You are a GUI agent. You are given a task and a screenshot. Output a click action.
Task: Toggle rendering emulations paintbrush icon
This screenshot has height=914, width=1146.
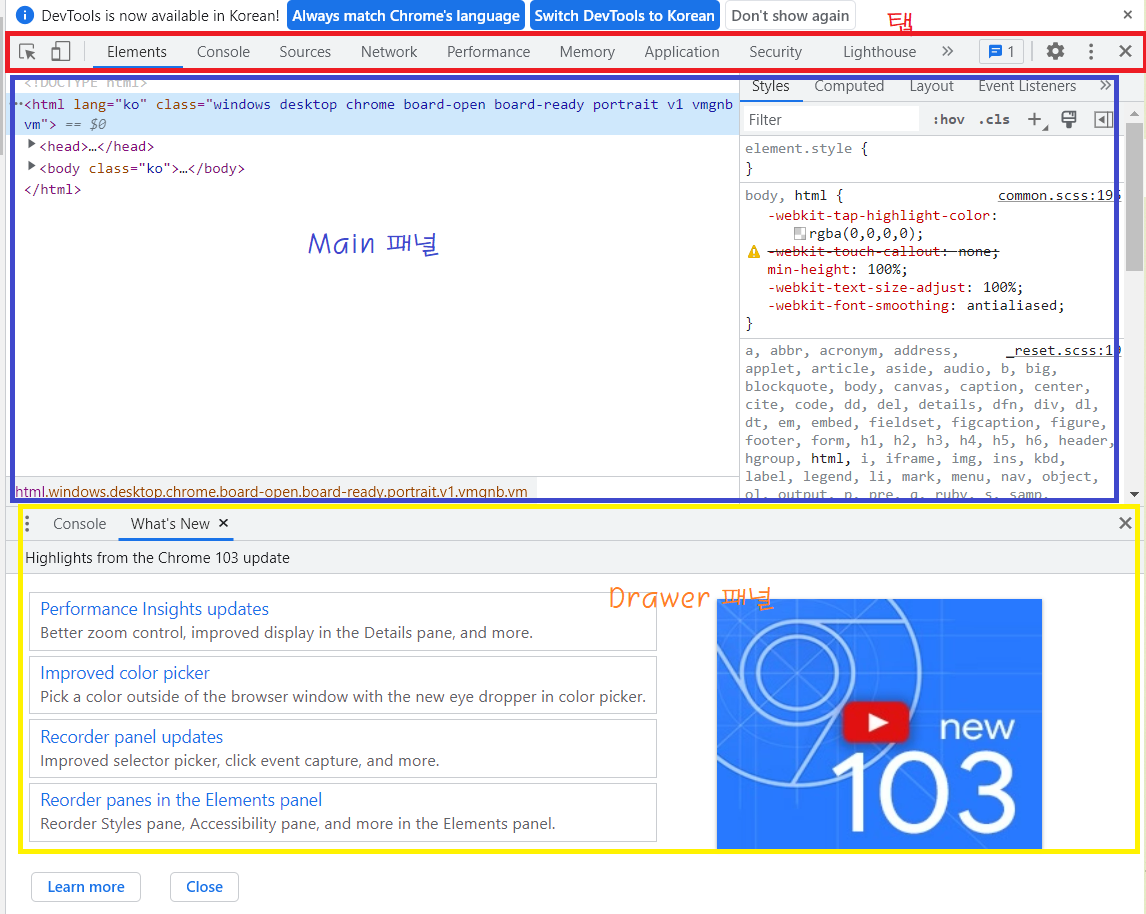[x=1069, y=119]
